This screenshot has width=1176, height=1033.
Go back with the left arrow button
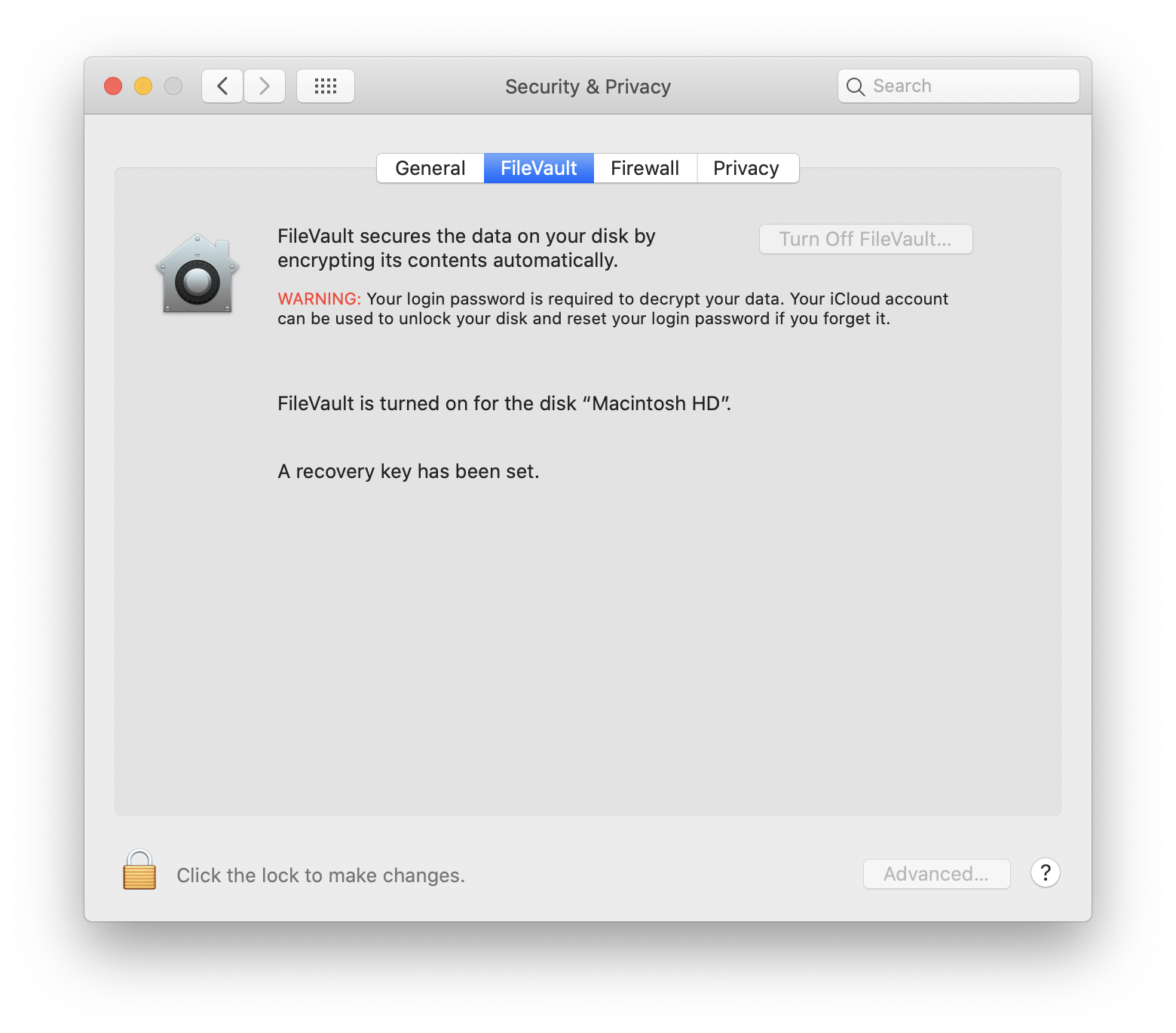(x=222, y=86)
